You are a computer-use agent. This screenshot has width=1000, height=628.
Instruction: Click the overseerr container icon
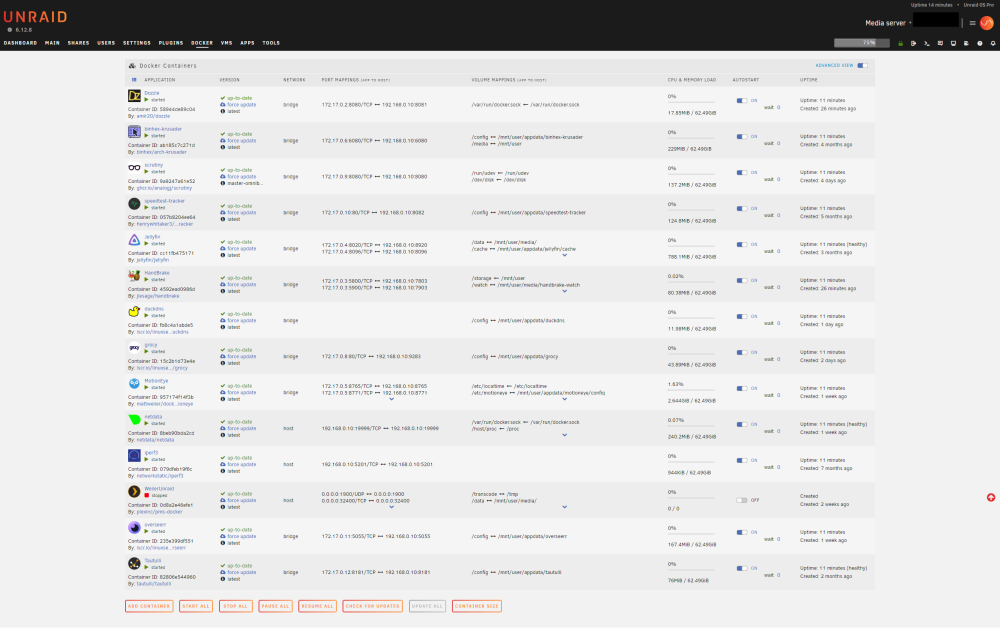pos(134,527)
